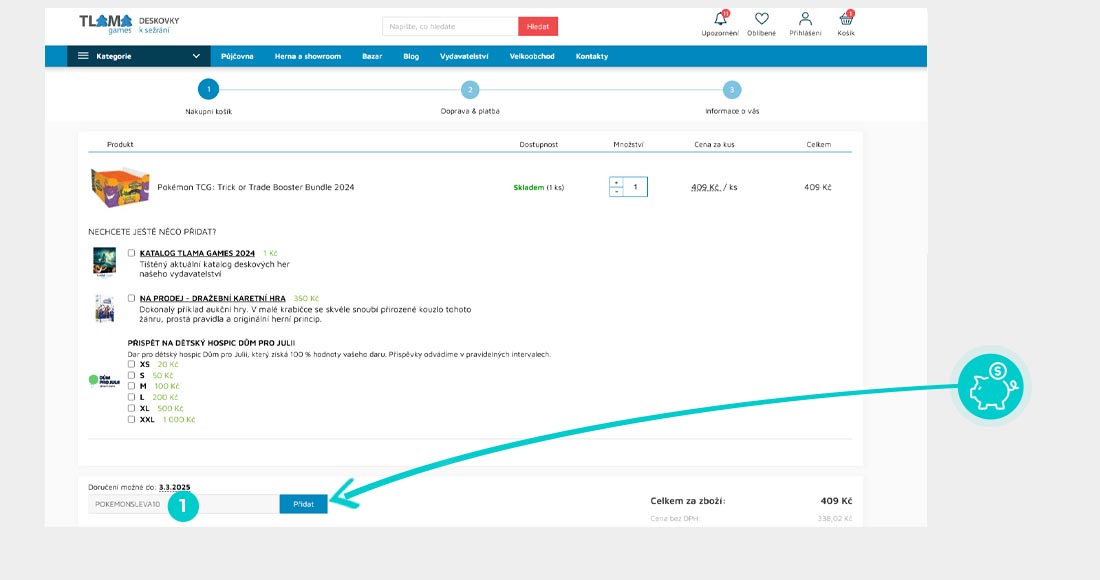Screen dimensions: 1100x580
Task: Open the Vydavatelství menu item
Action: coord(464,56)
